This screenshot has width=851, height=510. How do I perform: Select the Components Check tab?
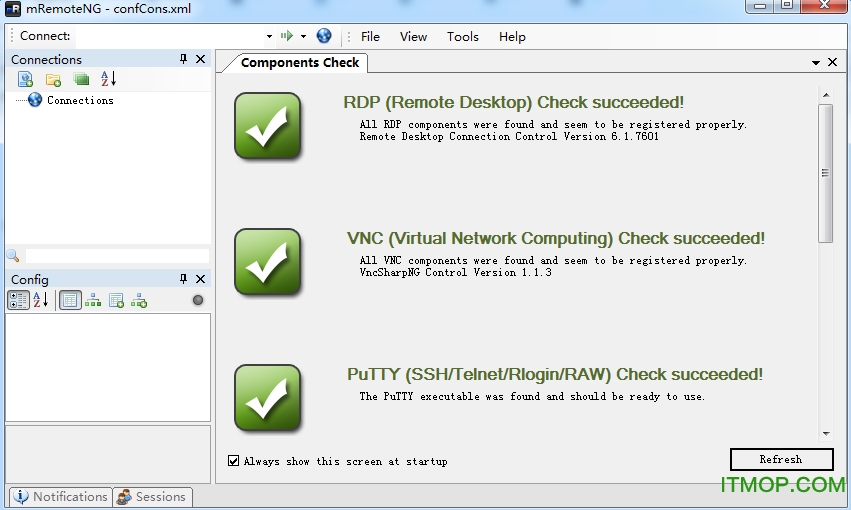300,63
